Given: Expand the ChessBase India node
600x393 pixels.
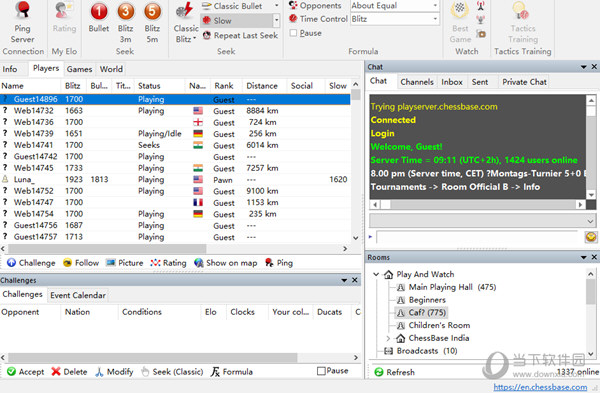Looking at the screenshot, I should click(x=388, y=338).
